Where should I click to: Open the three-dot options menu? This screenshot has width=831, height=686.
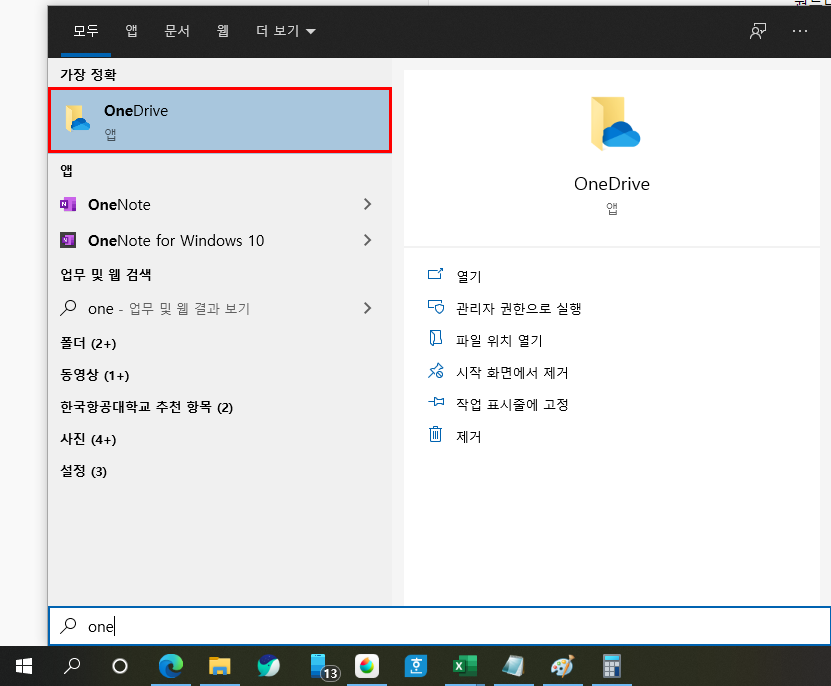pos(800,31)
